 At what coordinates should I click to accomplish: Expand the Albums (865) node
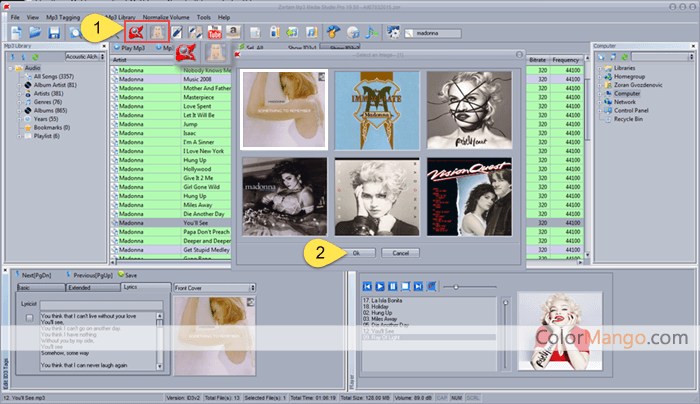[x=19, y=111]
